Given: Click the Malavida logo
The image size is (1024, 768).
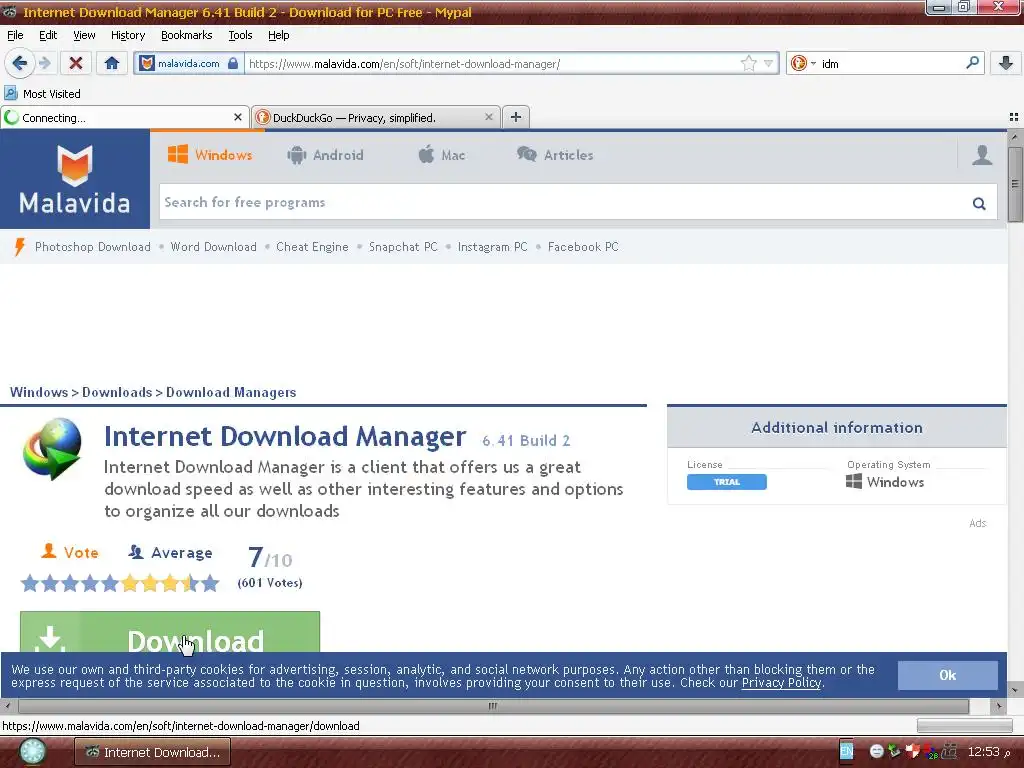Looking at the screenshot, I should click(x=74, y=179).
